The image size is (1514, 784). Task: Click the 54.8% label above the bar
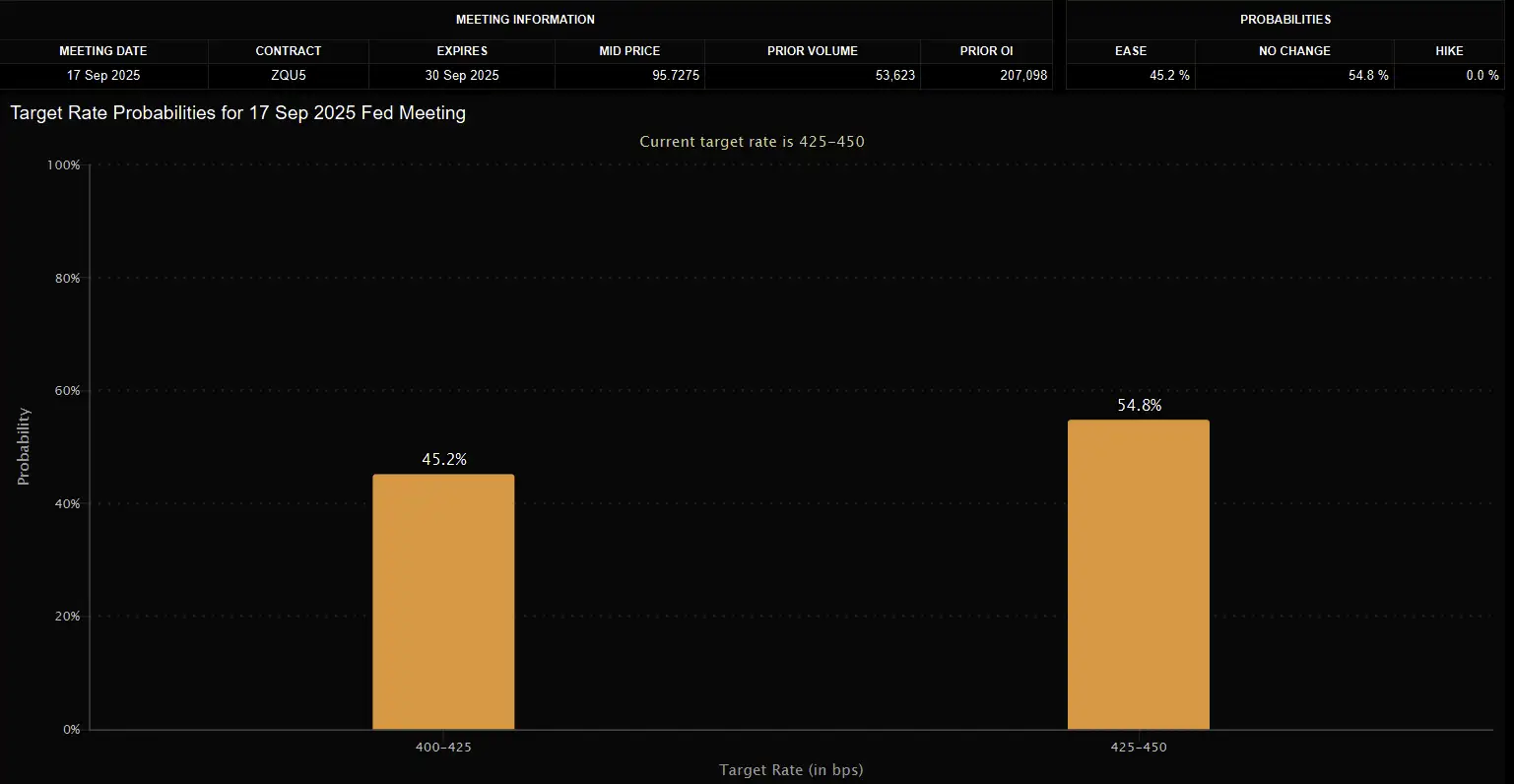(x=1139, y=406)
